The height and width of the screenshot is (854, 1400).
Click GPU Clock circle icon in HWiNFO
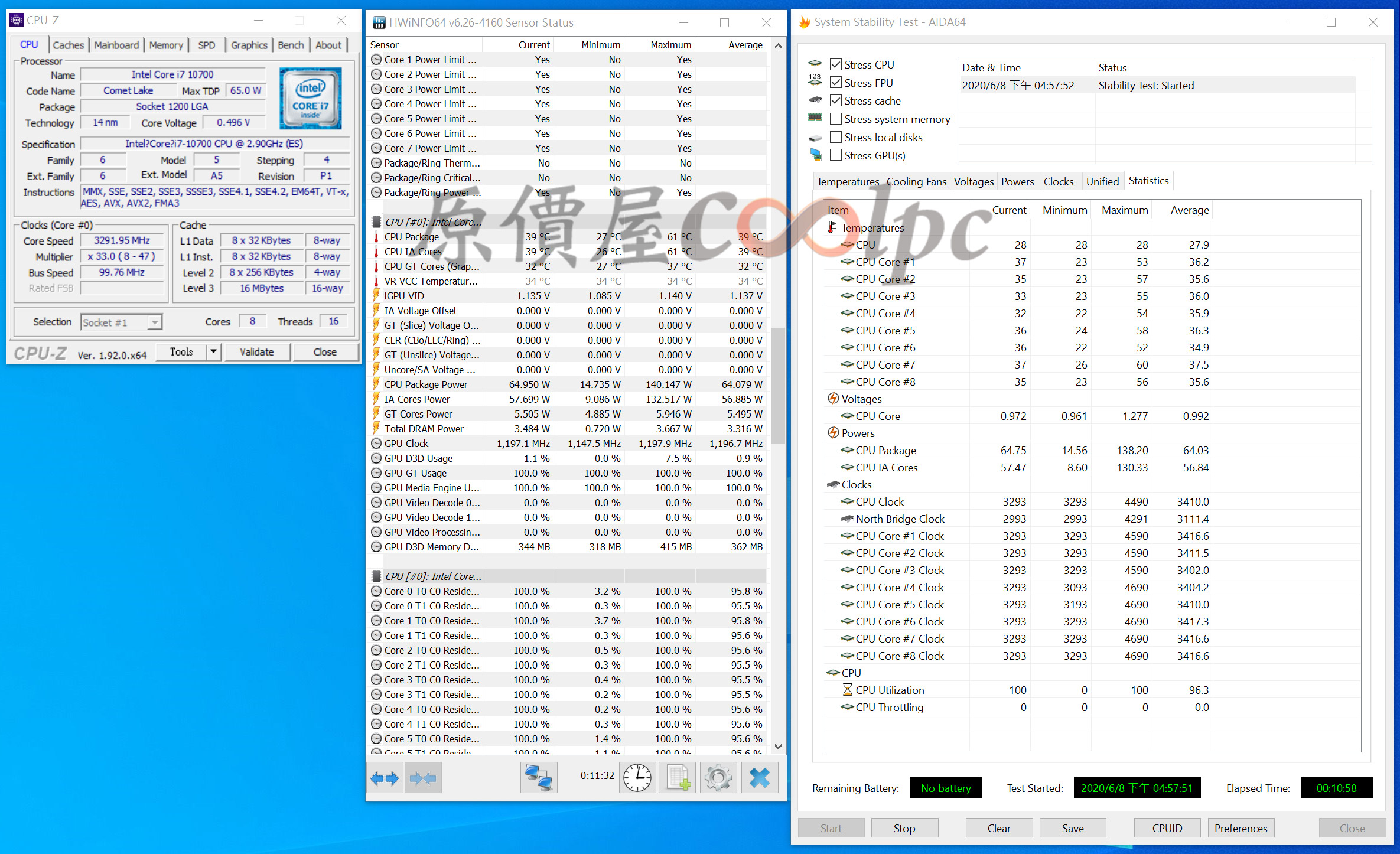click(x=376, y=444)
